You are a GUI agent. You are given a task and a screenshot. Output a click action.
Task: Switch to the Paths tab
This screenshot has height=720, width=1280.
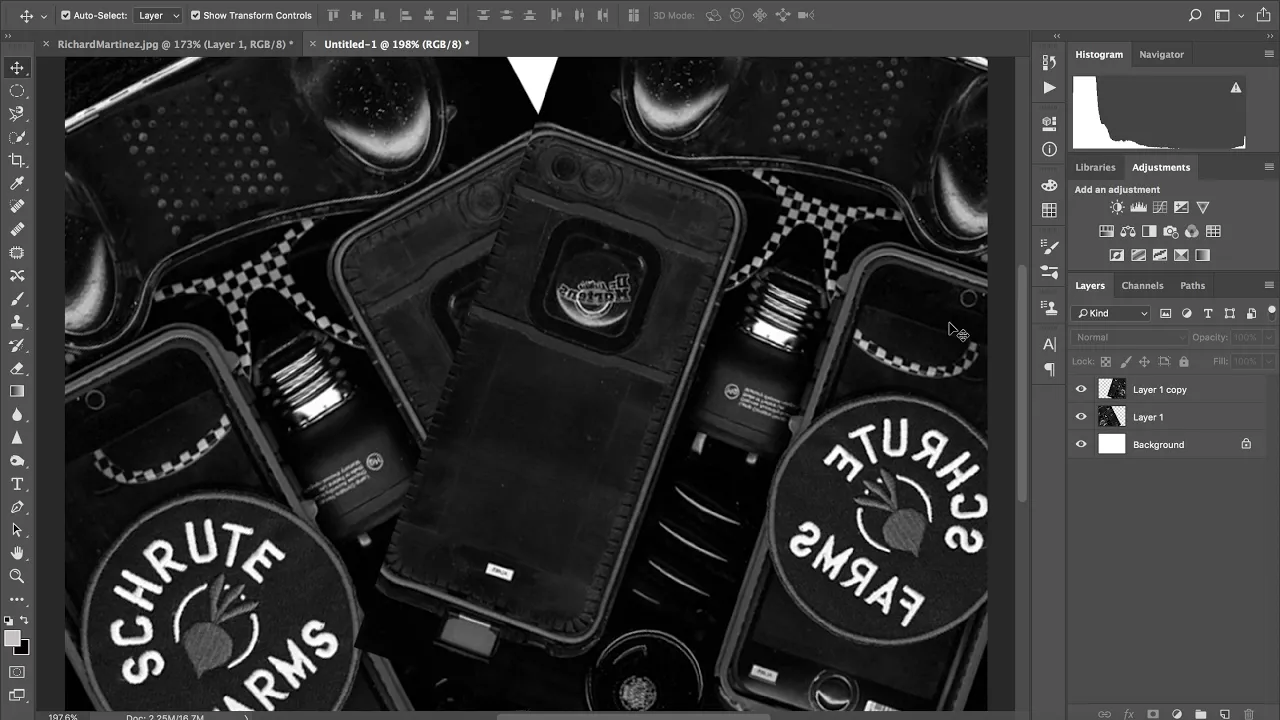(1192, 285)
